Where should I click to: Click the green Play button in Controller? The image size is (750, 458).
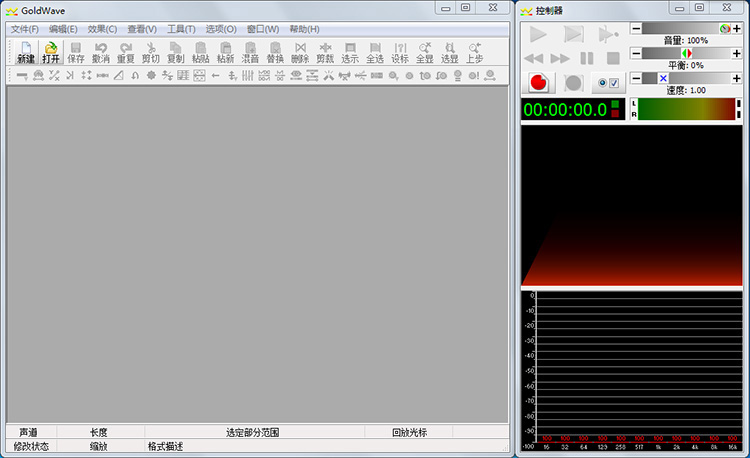pyautogui.click(x=538, y=34)
